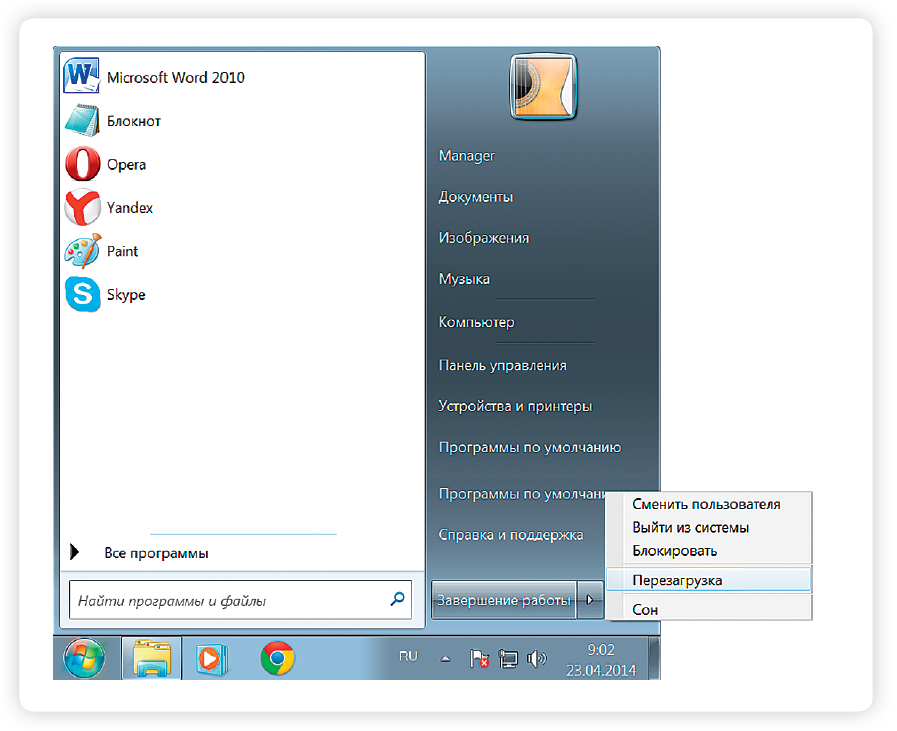Open shutdown options arrow button
The height and width of the screenshot is (731, 897).
point(590,599)
